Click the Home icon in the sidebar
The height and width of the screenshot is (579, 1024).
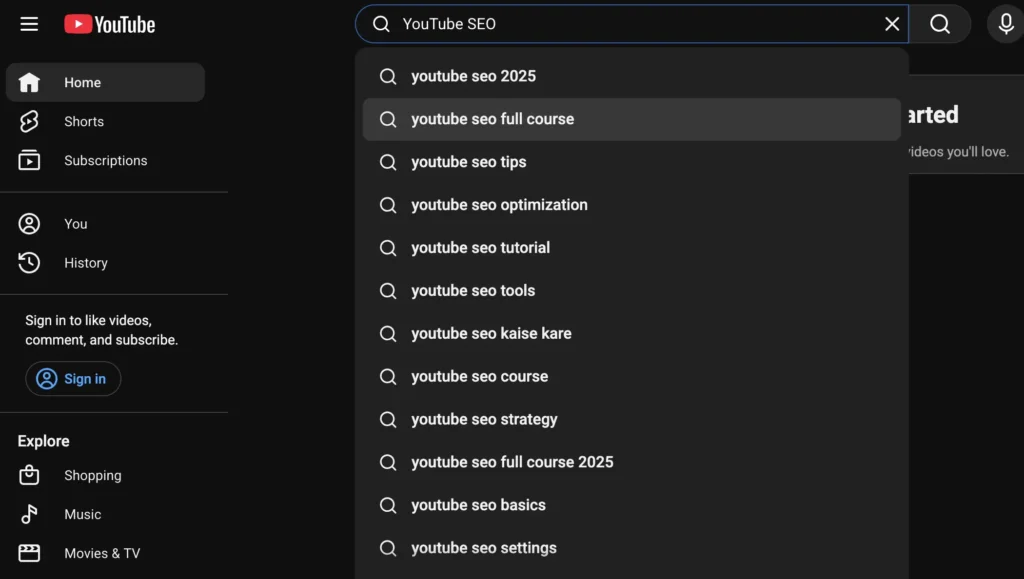29,82
